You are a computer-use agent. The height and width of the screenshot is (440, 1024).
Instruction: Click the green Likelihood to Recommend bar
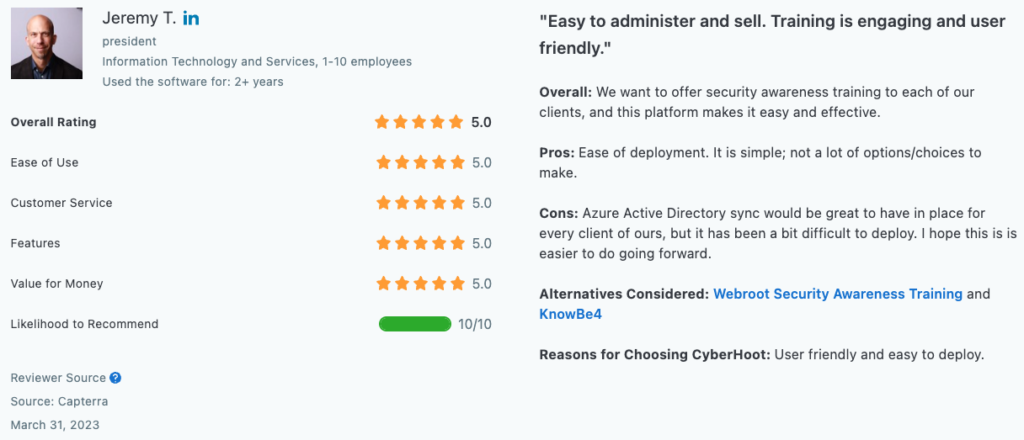(x=415, y=324)
